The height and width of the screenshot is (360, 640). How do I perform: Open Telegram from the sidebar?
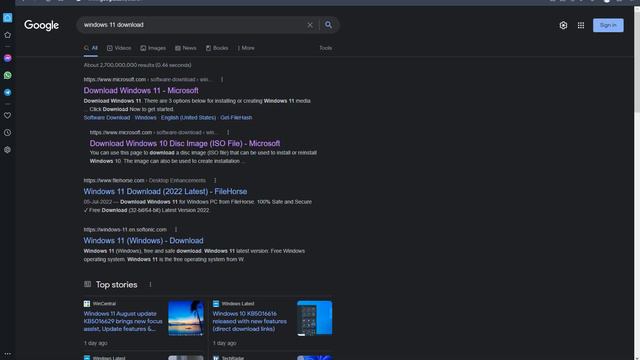(x=7, y=92)
